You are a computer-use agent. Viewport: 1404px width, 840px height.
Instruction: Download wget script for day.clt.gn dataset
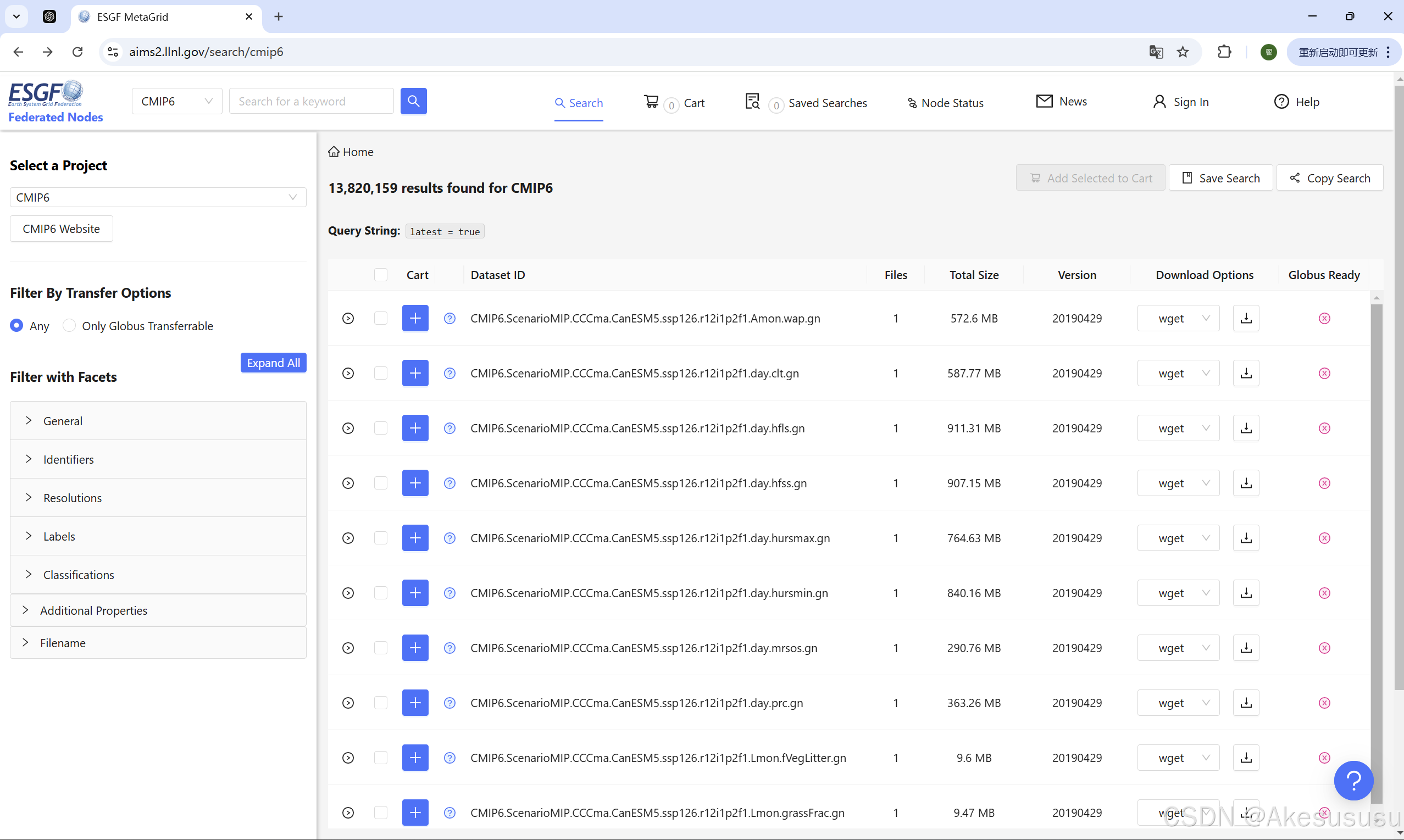[x=1246, y=373]
